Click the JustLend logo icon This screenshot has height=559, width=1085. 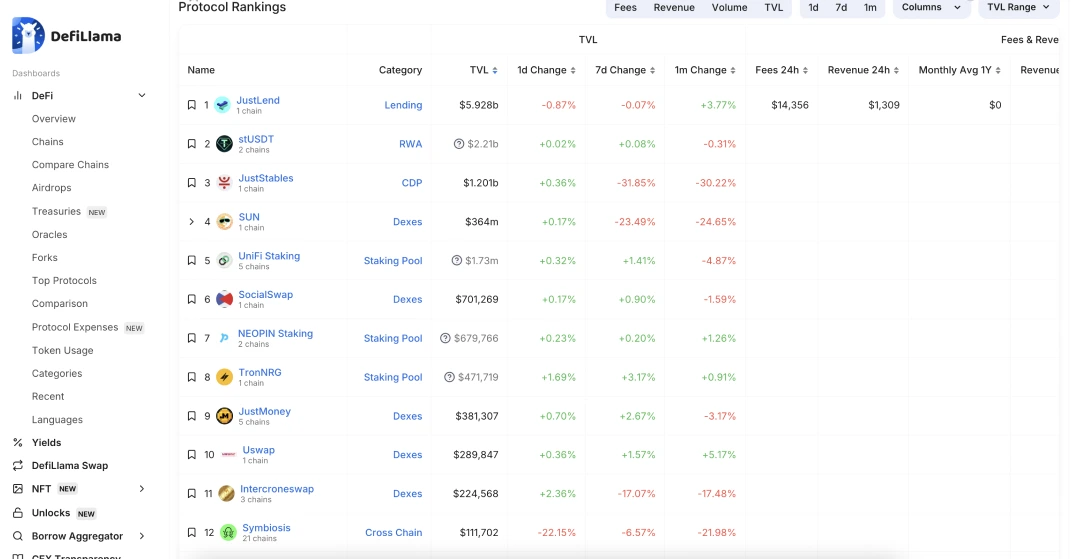[x=222, y=105]
